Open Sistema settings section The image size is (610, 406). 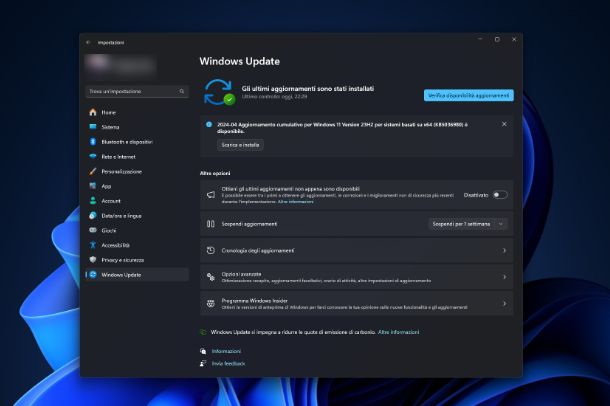[x=137, y=127]
